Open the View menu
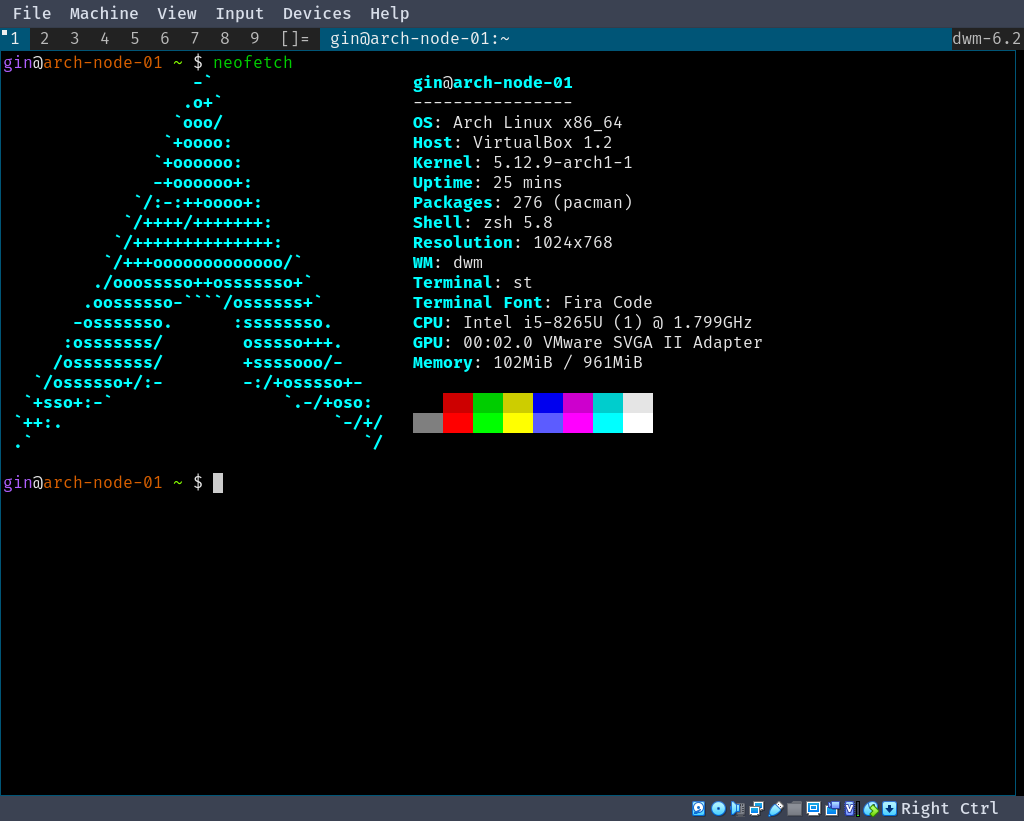The image size is (1024, 821). tap(177, 13)
